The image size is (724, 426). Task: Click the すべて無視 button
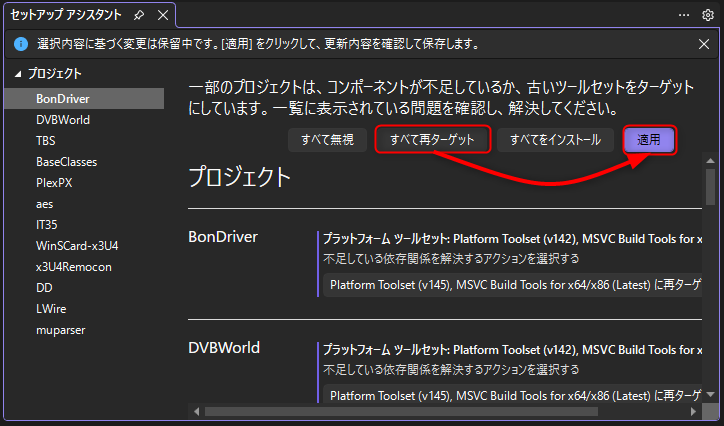tap(327, 140)
